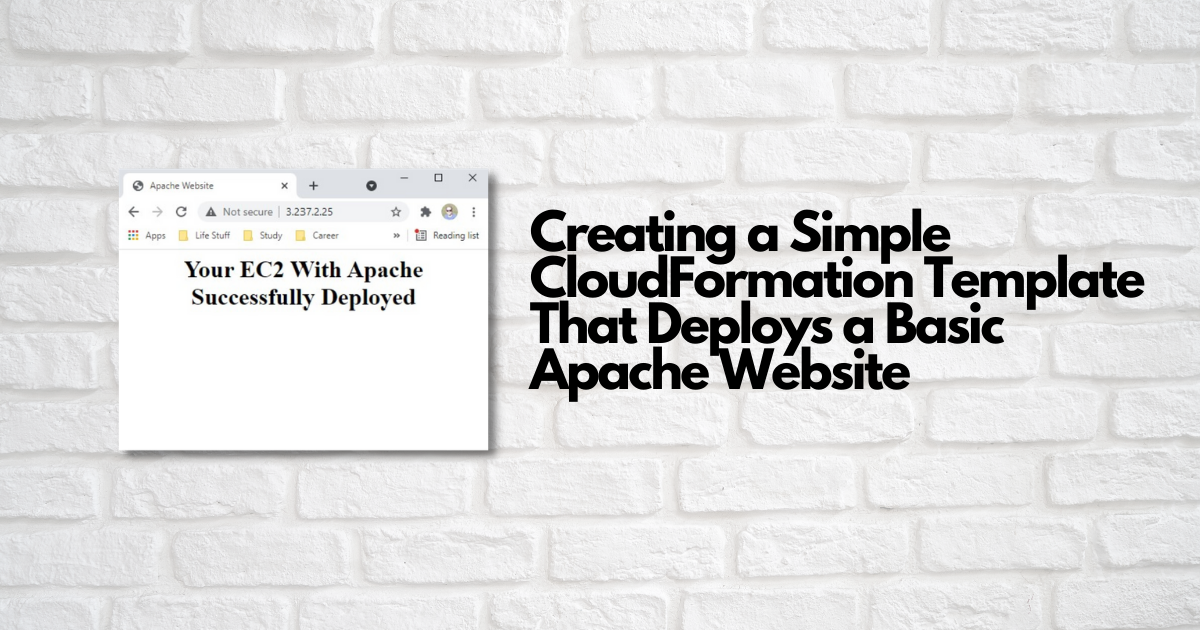Bookmark this page with the star icon
Viewport: 1200px width, 630px height.
(x=396, y=212)
